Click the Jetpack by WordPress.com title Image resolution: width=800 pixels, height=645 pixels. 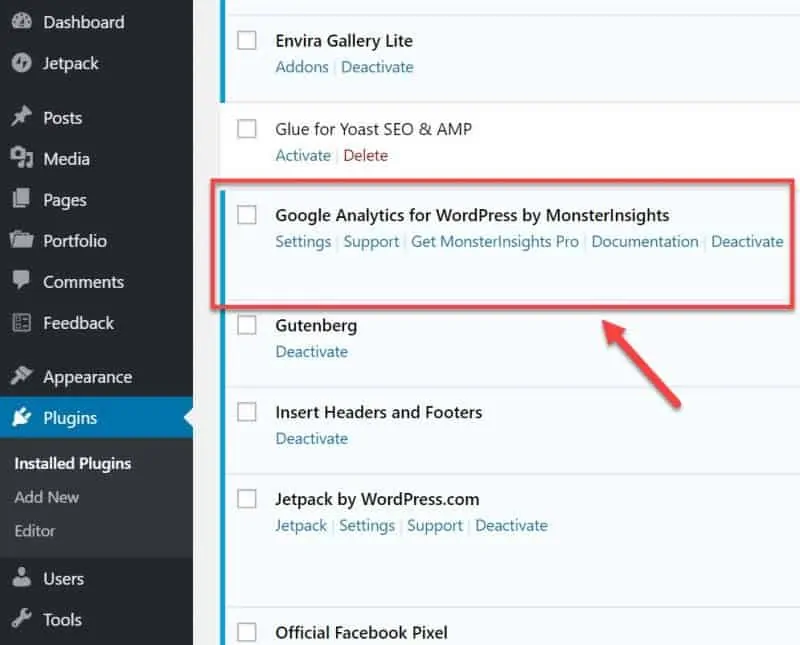point(377,499)
